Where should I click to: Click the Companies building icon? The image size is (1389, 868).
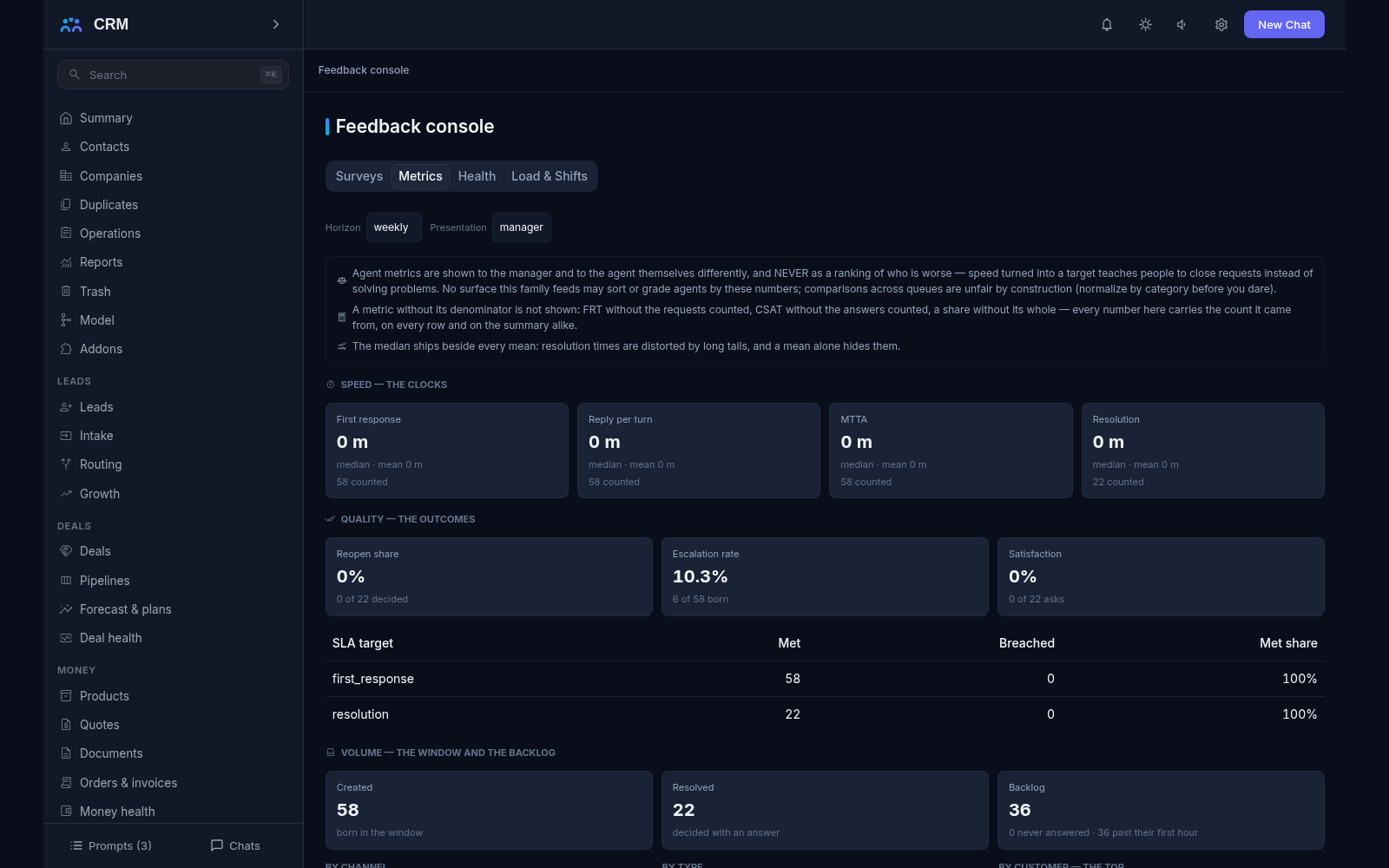(66, 175)
